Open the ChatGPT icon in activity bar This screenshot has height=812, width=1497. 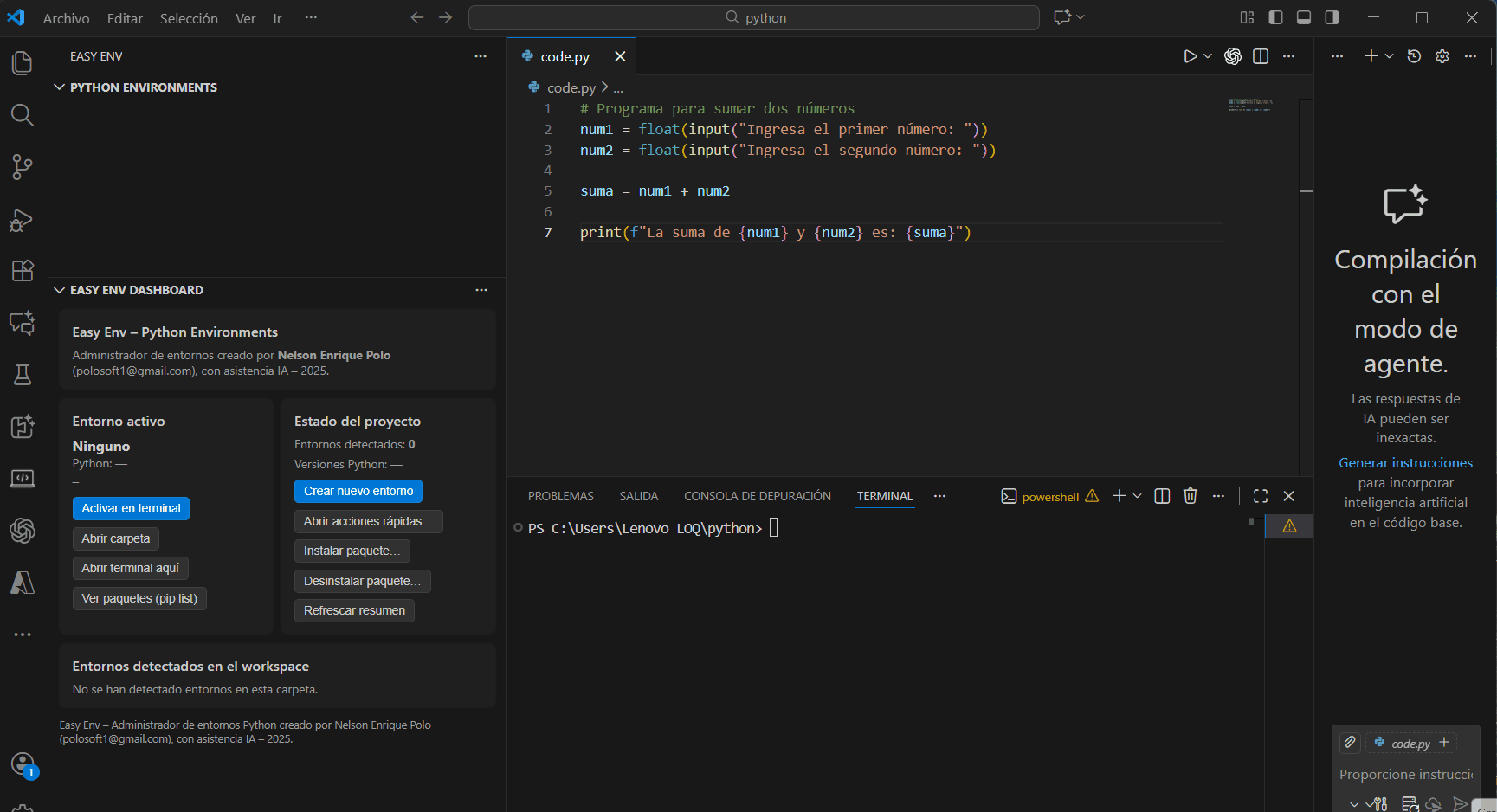[23, 531]
